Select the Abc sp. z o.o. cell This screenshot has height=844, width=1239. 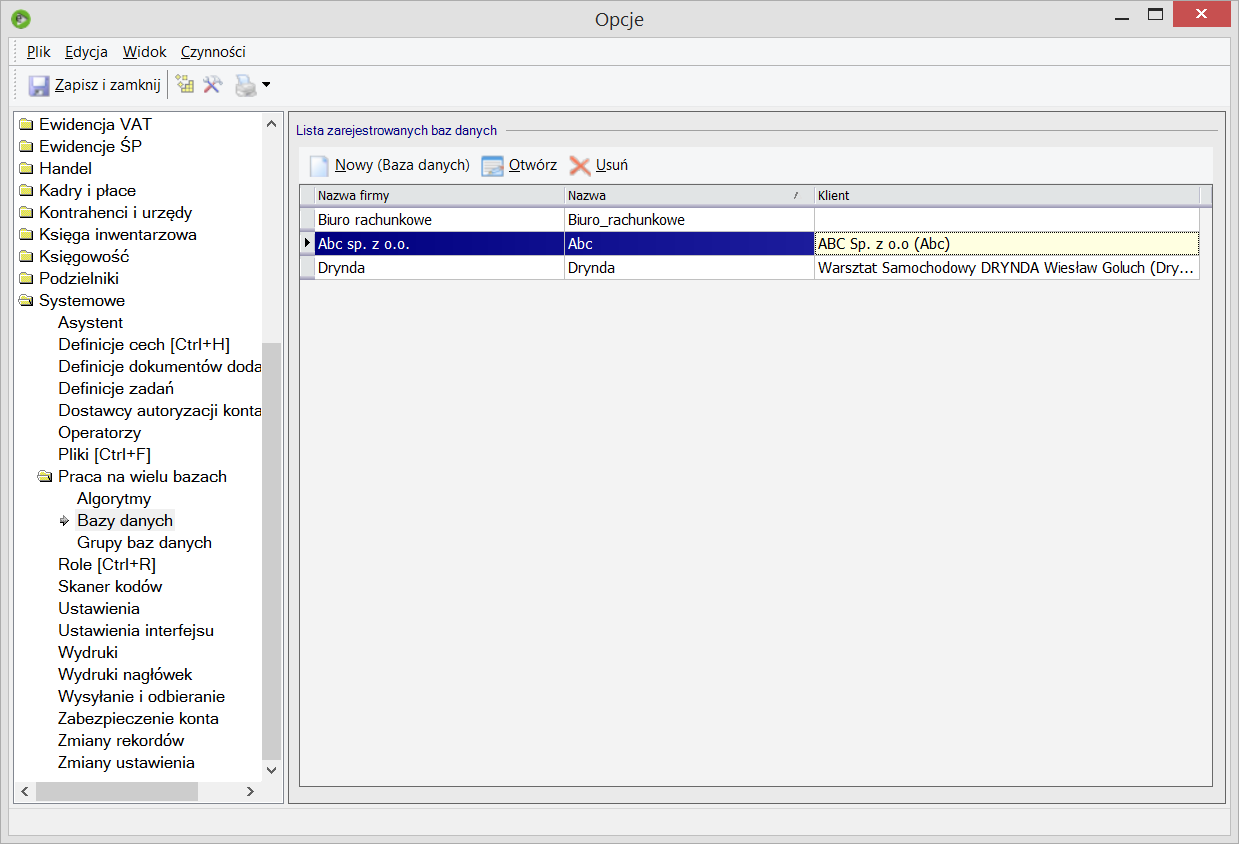pyautogui.click(x=439, y=244)
